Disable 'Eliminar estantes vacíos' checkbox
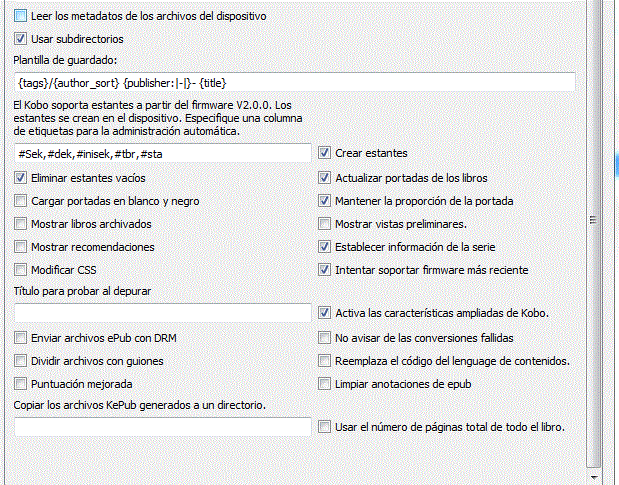Image resolution: width=619 pixels, height=485 pixels. 21,177
